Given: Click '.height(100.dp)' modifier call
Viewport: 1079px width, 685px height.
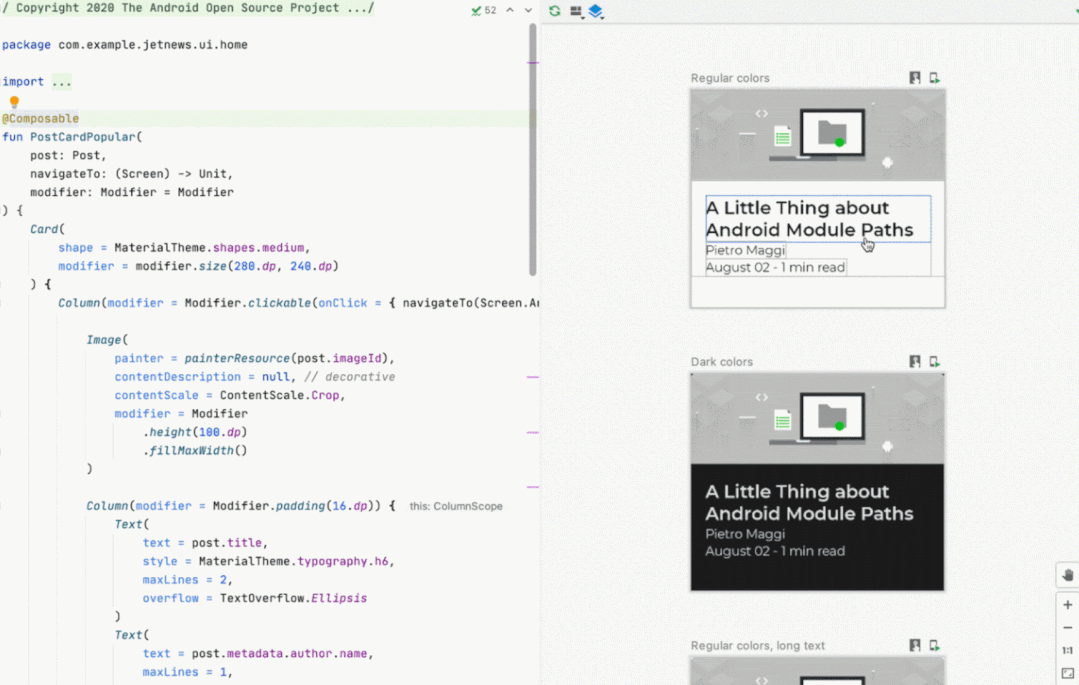Looking at the screenshot, I should [x=195, y=432].
